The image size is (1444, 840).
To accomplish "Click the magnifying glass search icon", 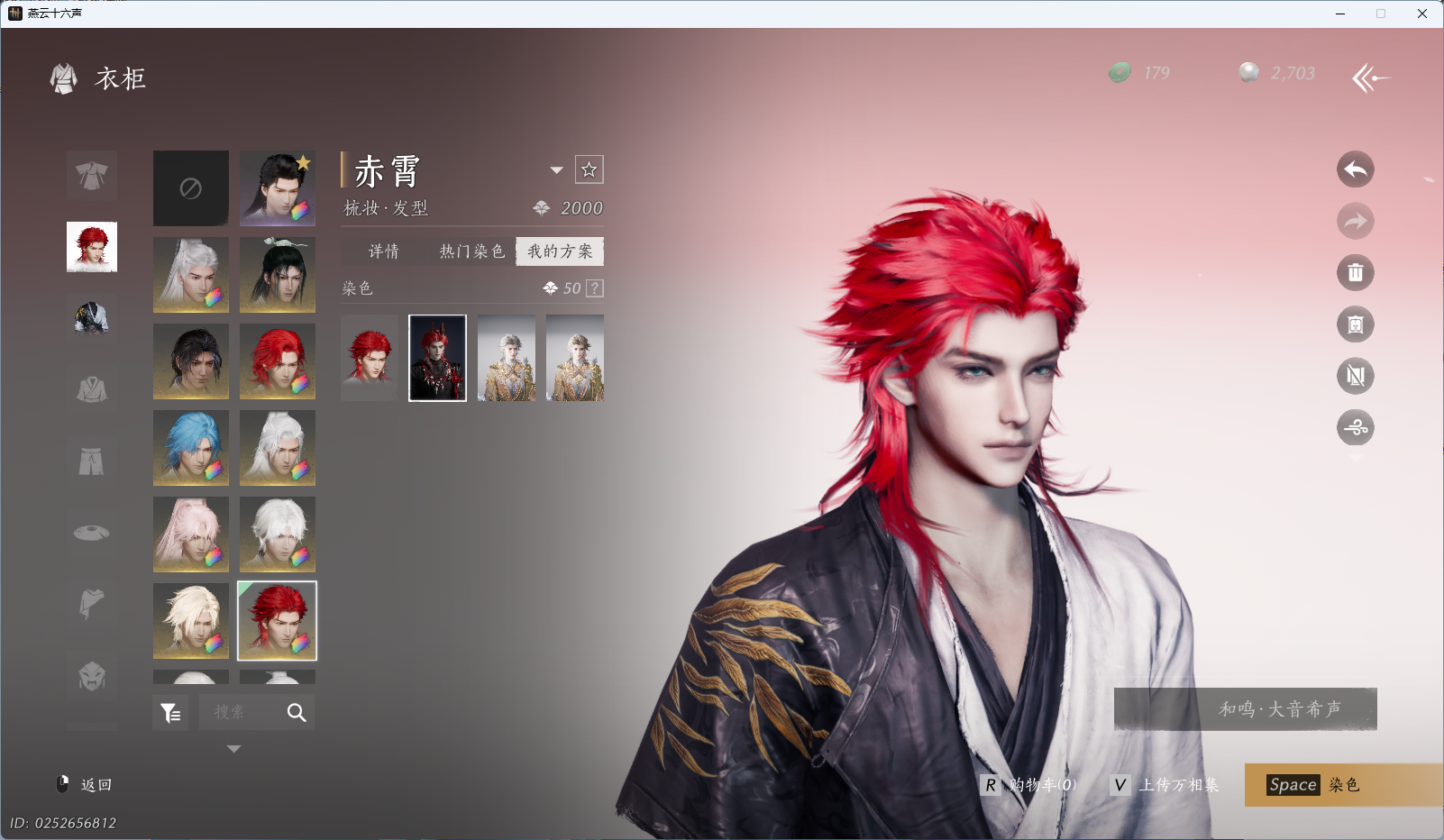I will (x=296, y=713).
